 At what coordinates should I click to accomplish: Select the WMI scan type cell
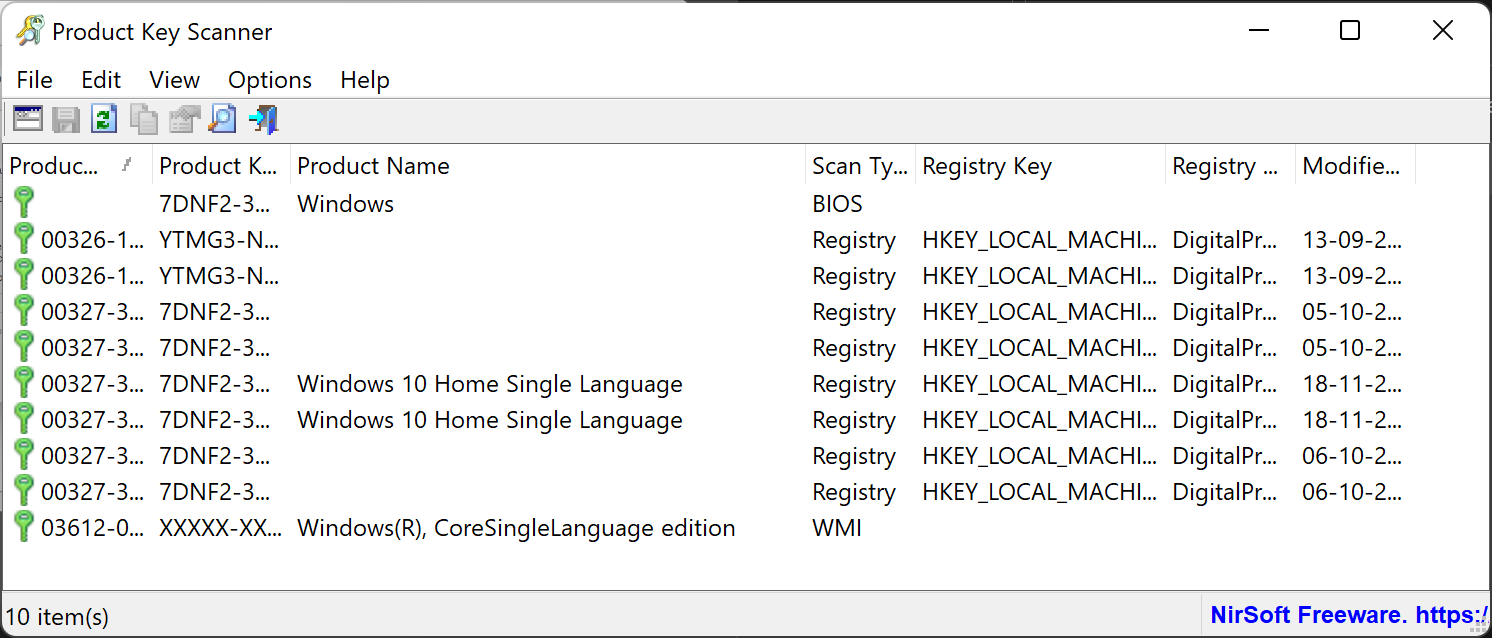pos(837,528)
